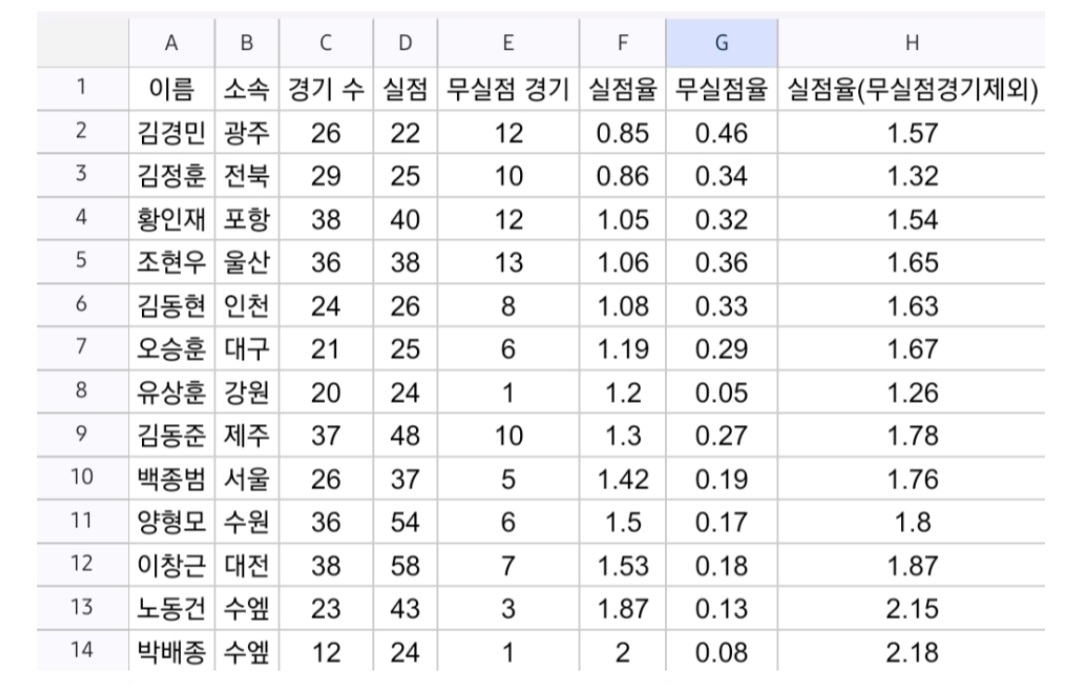Select 노동건's 실점율 cell showing 1.87

(x=622, y=609)
